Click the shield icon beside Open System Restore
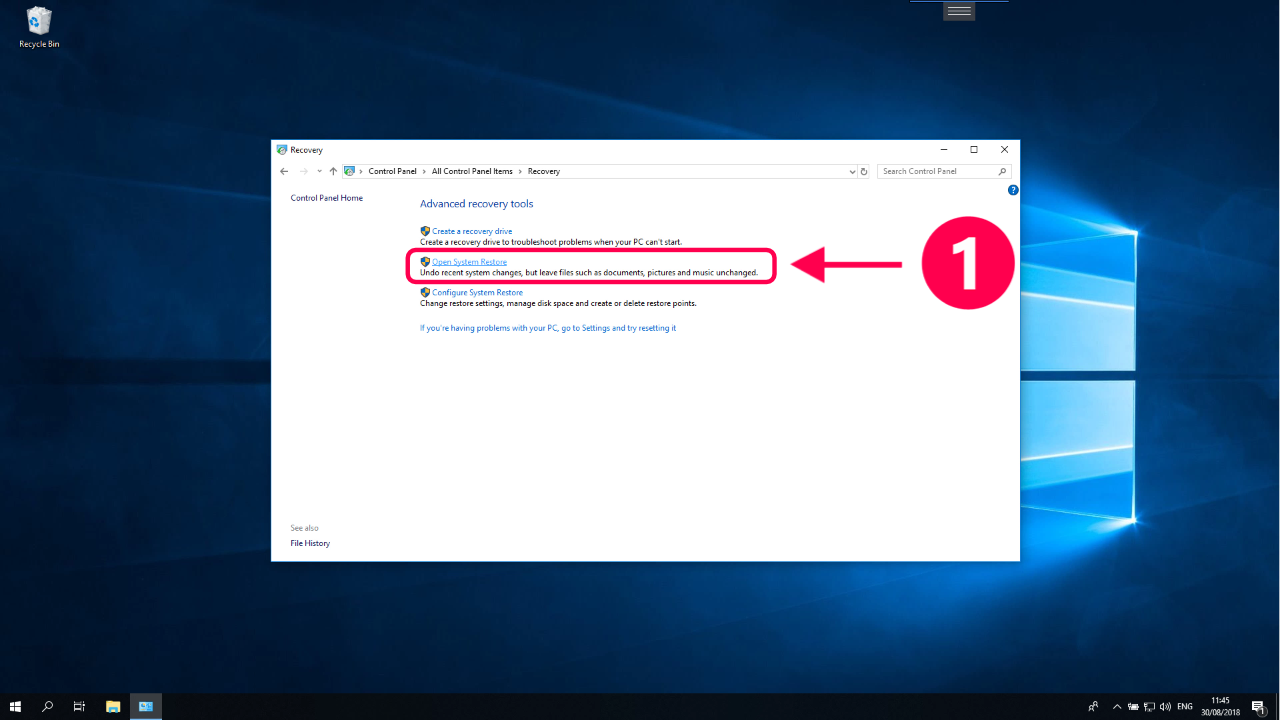Viewport: 1280px width, 720px height. [425, 262]
